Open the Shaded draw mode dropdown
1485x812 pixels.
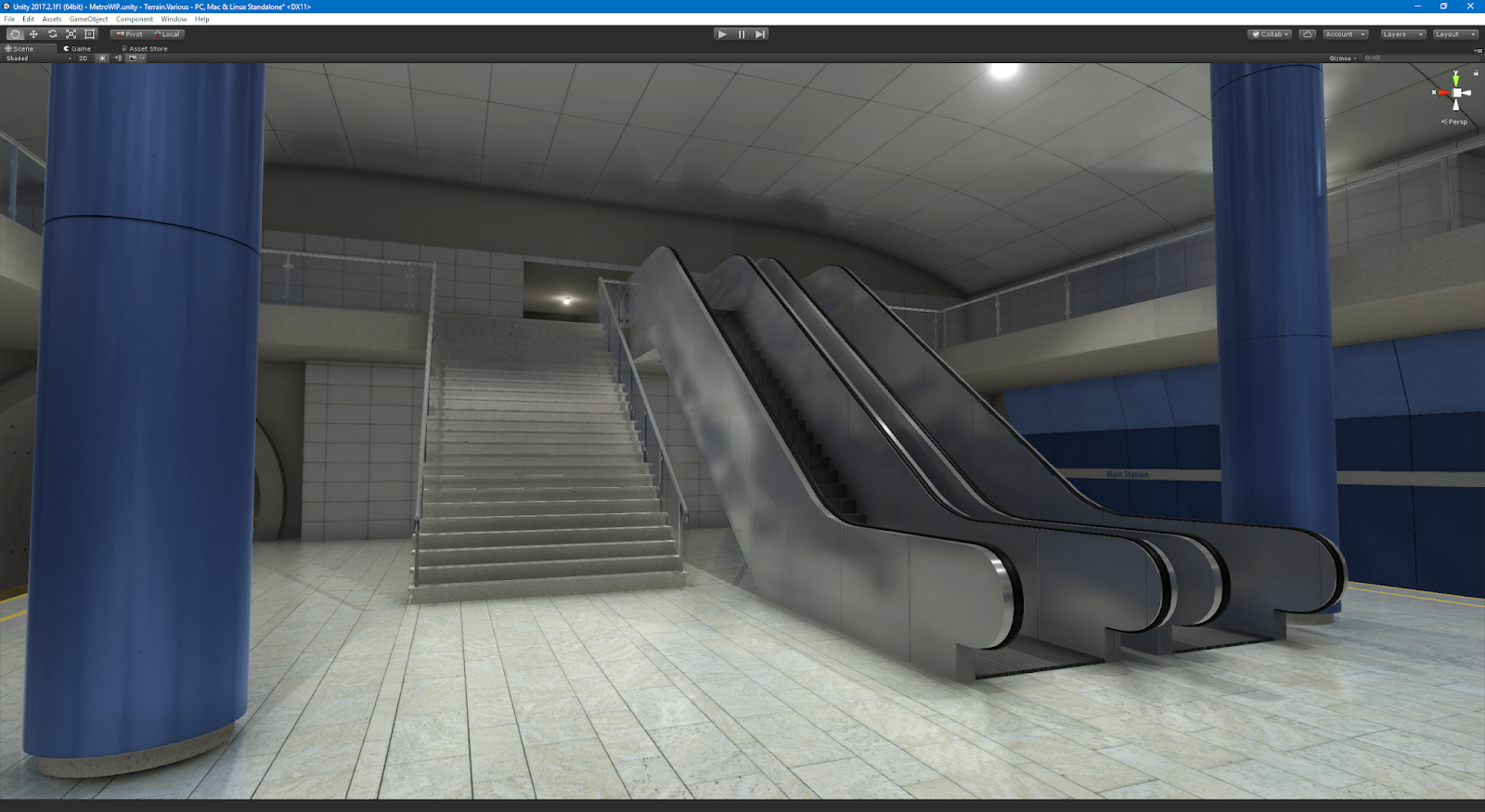pos(39,58)
